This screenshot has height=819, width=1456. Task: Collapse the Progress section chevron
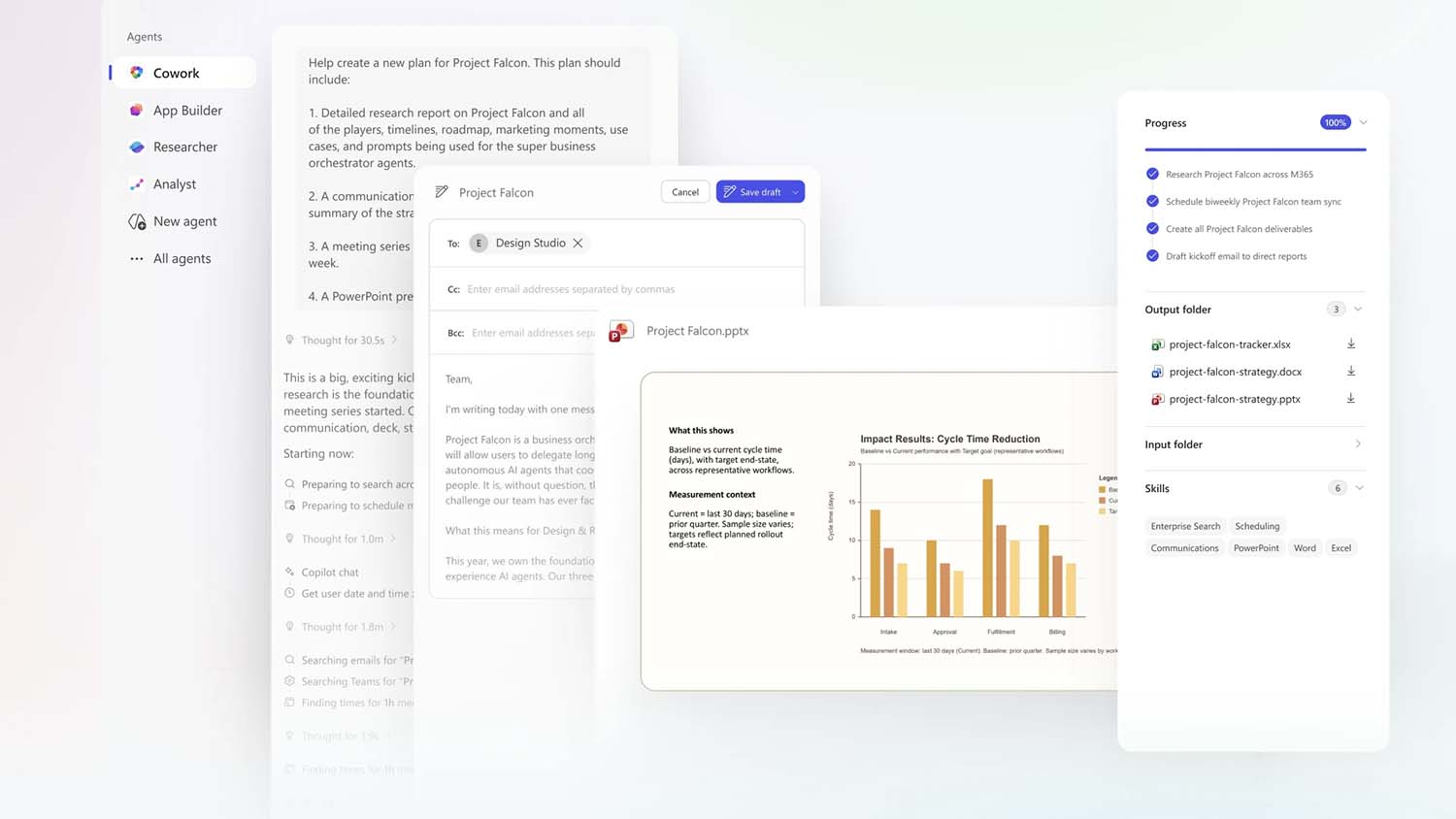(x=1363, y=123)
